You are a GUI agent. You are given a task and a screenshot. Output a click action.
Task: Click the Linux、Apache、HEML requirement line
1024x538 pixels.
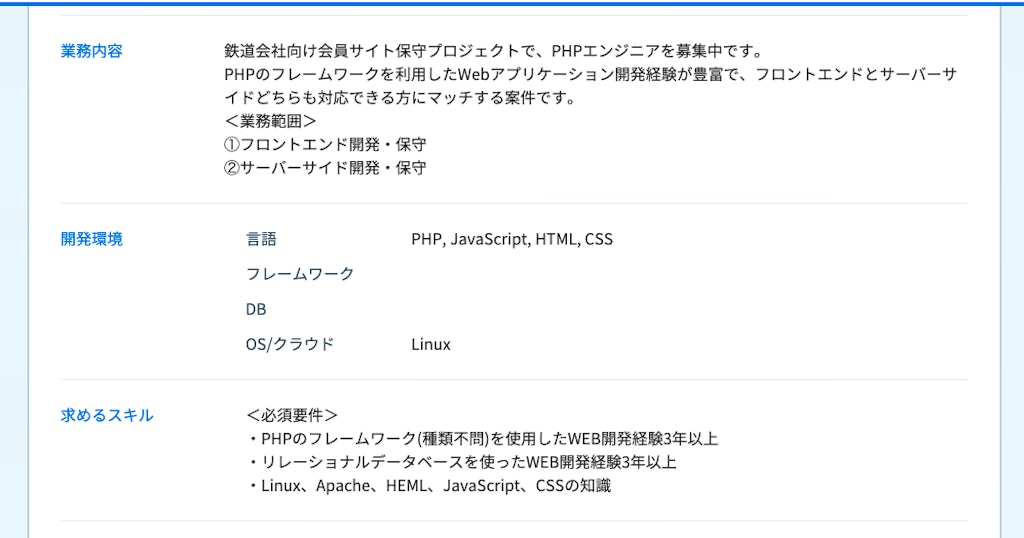[428, 486]
